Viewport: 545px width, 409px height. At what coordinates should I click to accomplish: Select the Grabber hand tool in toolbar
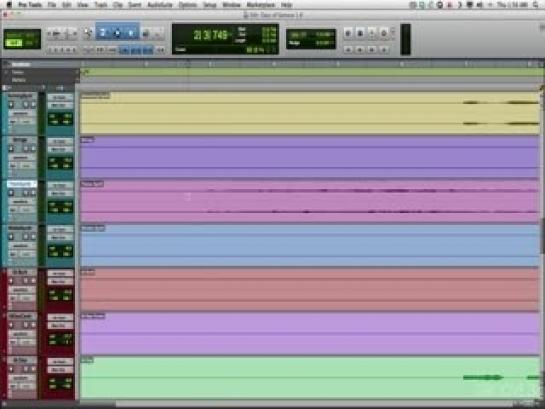pos(131,33)
